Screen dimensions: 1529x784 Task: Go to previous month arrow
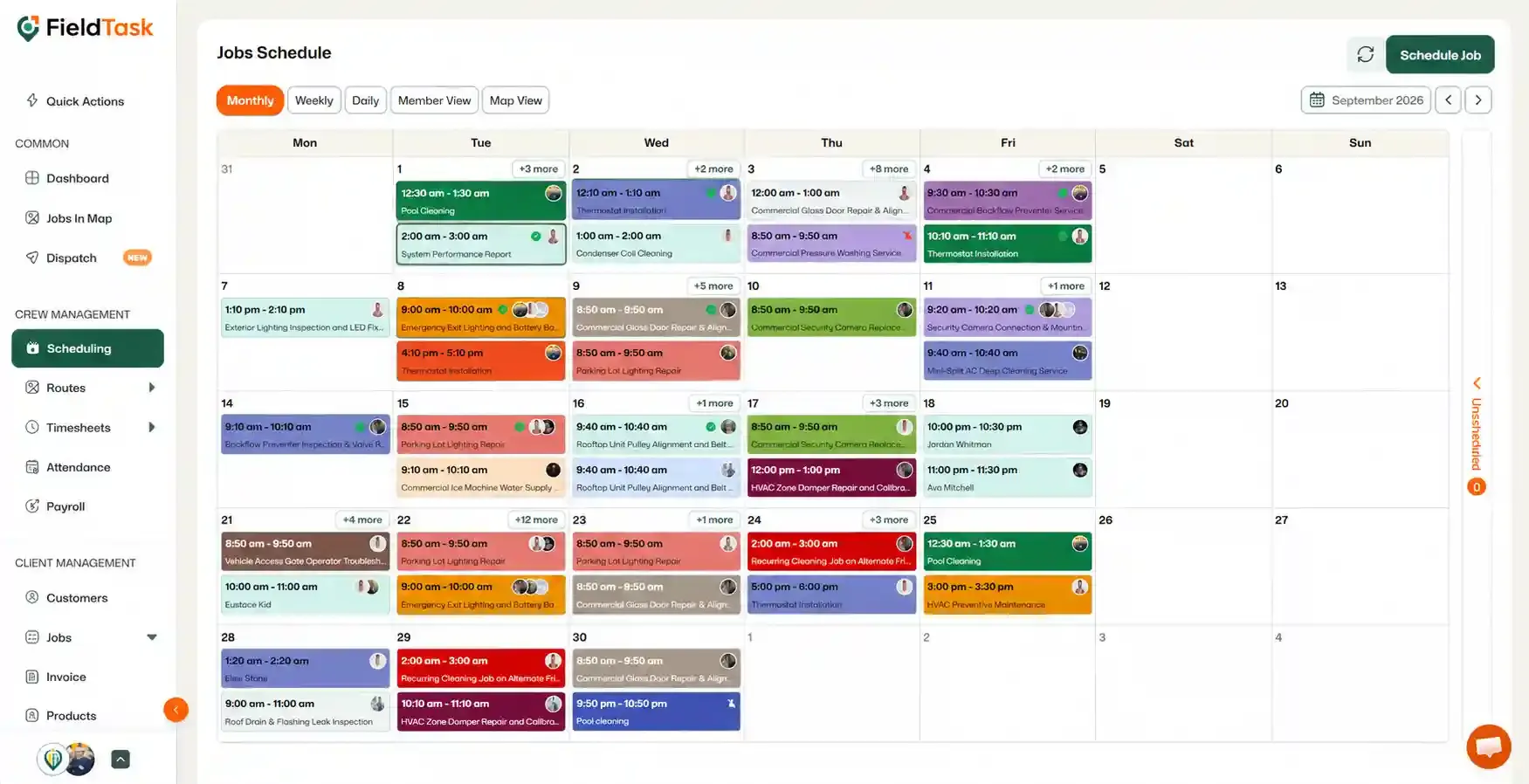coord(1448,100)
